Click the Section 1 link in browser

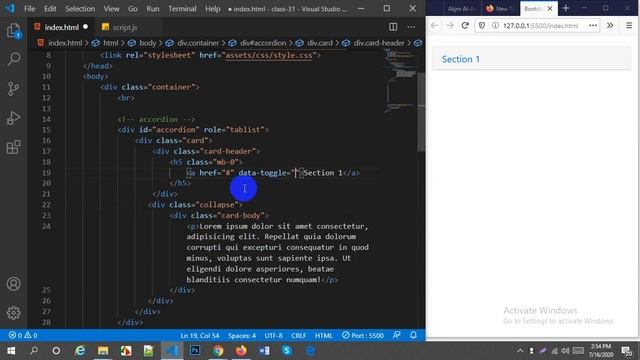[x=460, y=59]
